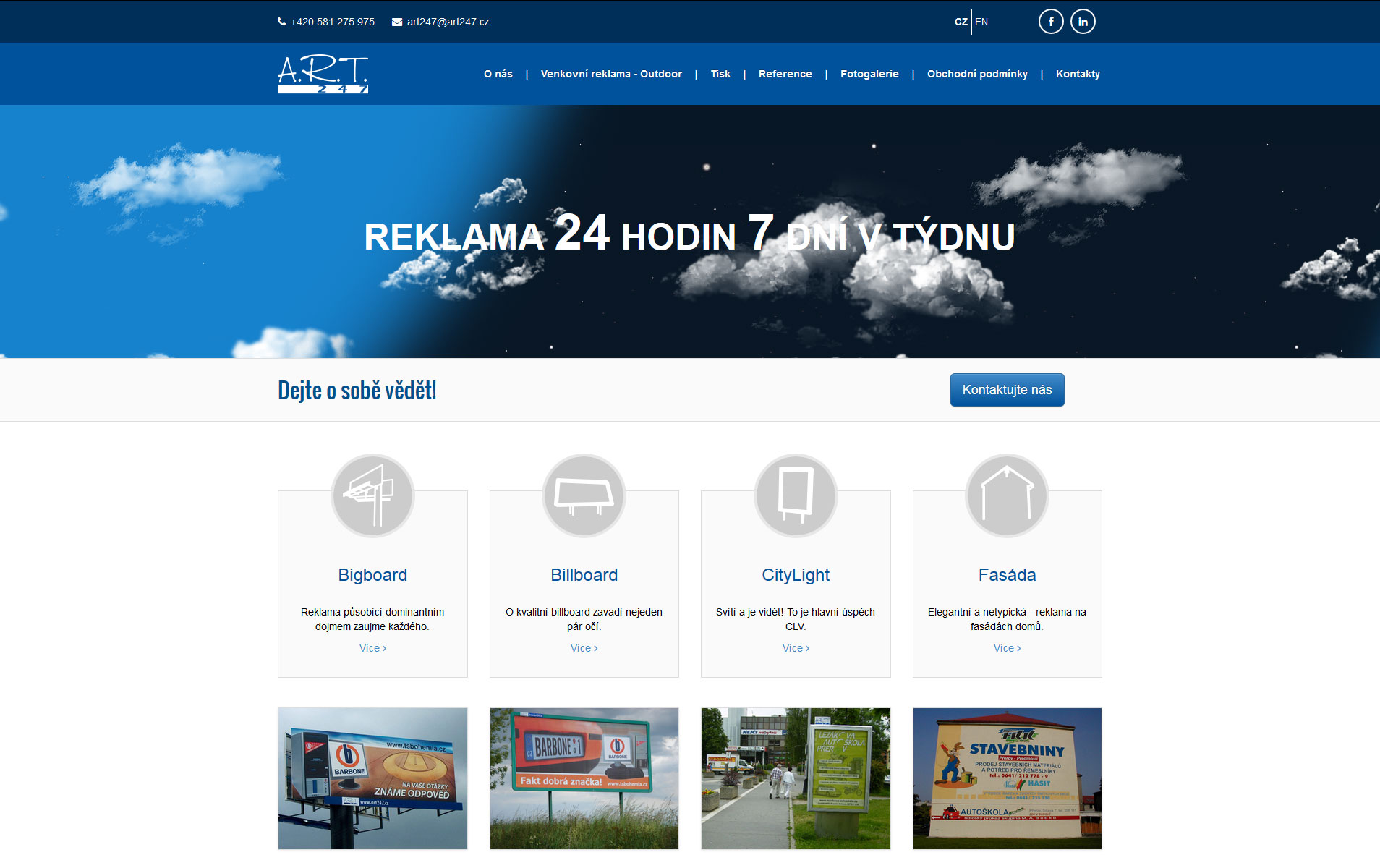The image size is (1380, 868).
Task: Click the Bigboard circle icon
Action: point(372,495)
